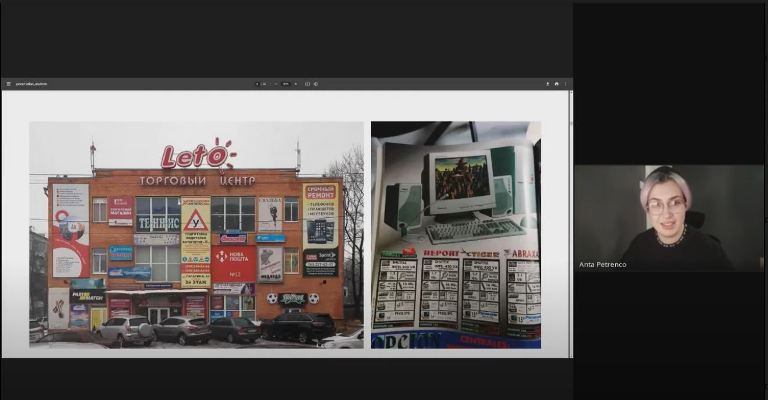Zoom in using the plus button
The width and height of the screenshot is (768, 400).
296,84
